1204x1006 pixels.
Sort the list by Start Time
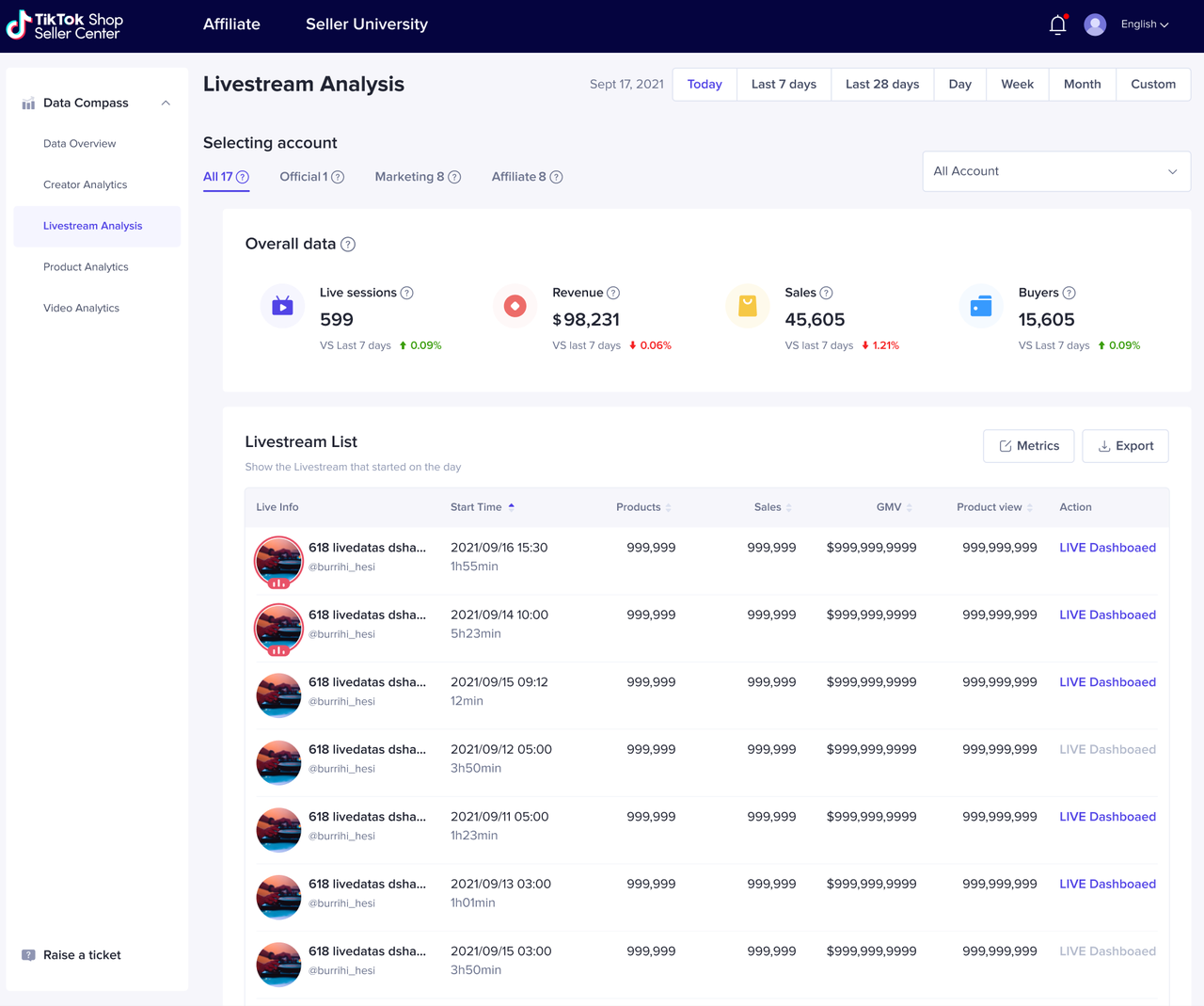(483, 507)
